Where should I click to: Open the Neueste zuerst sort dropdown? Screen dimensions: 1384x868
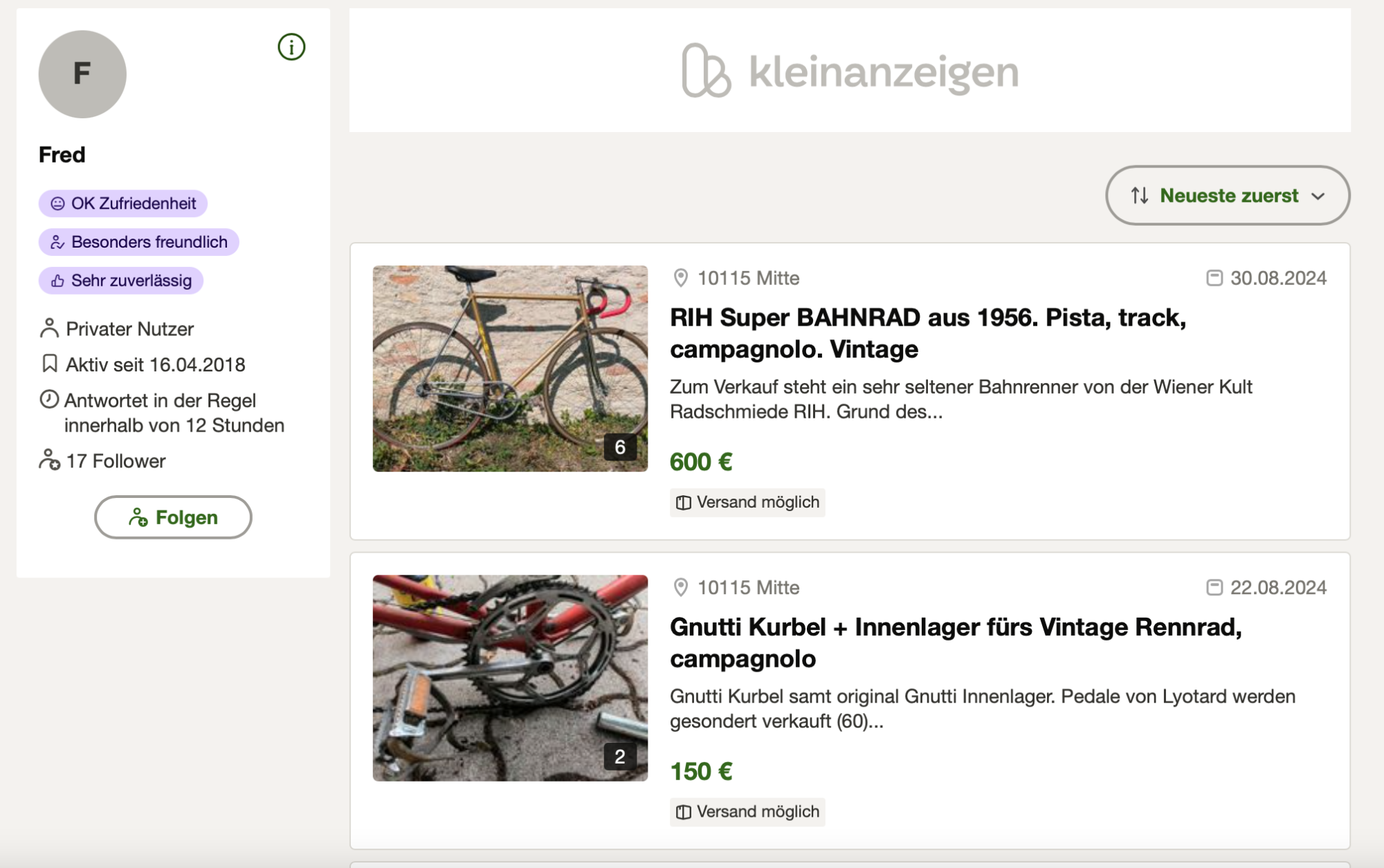pos(1228,196)
